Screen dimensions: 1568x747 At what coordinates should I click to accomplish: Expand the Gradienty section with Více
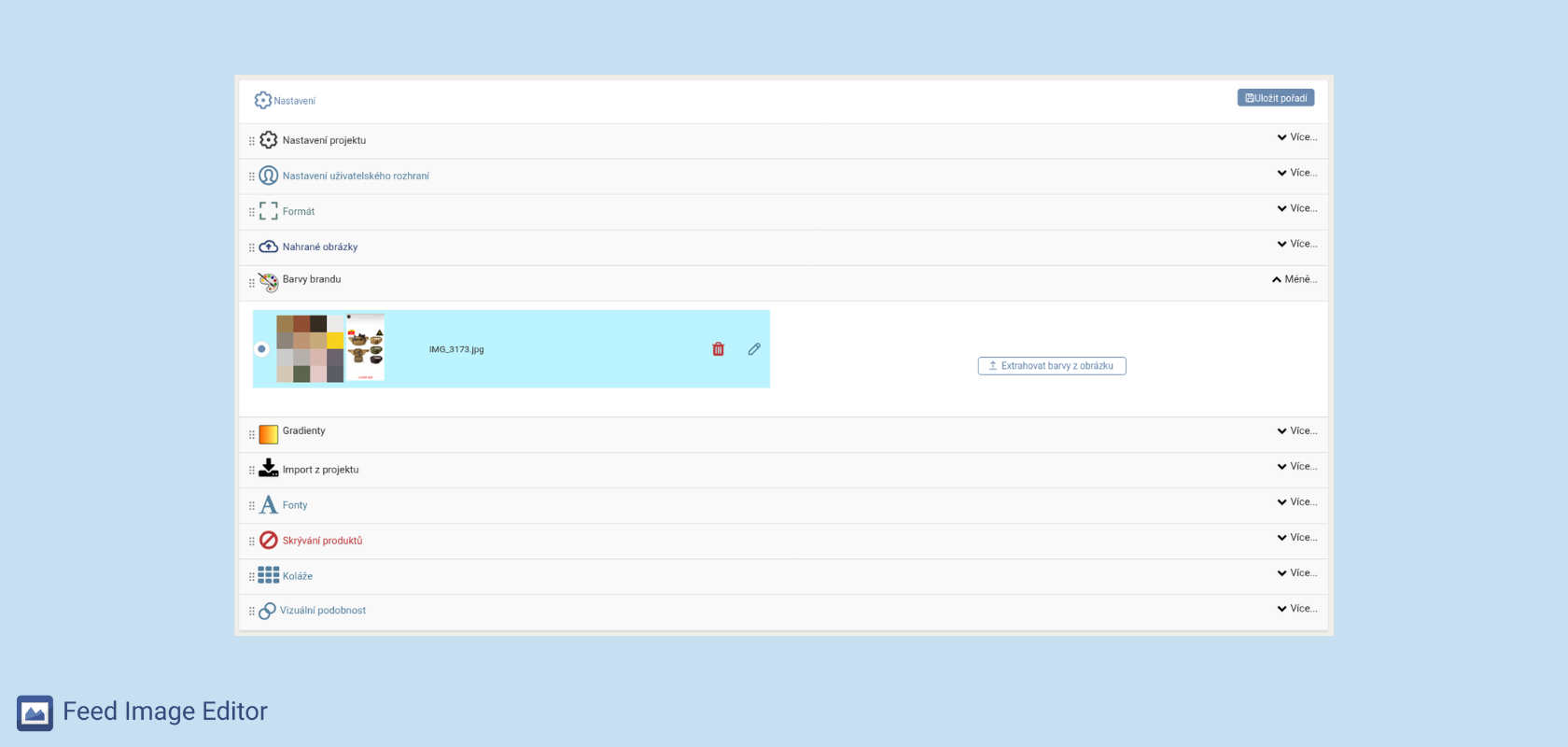(x=1297, y=431)
